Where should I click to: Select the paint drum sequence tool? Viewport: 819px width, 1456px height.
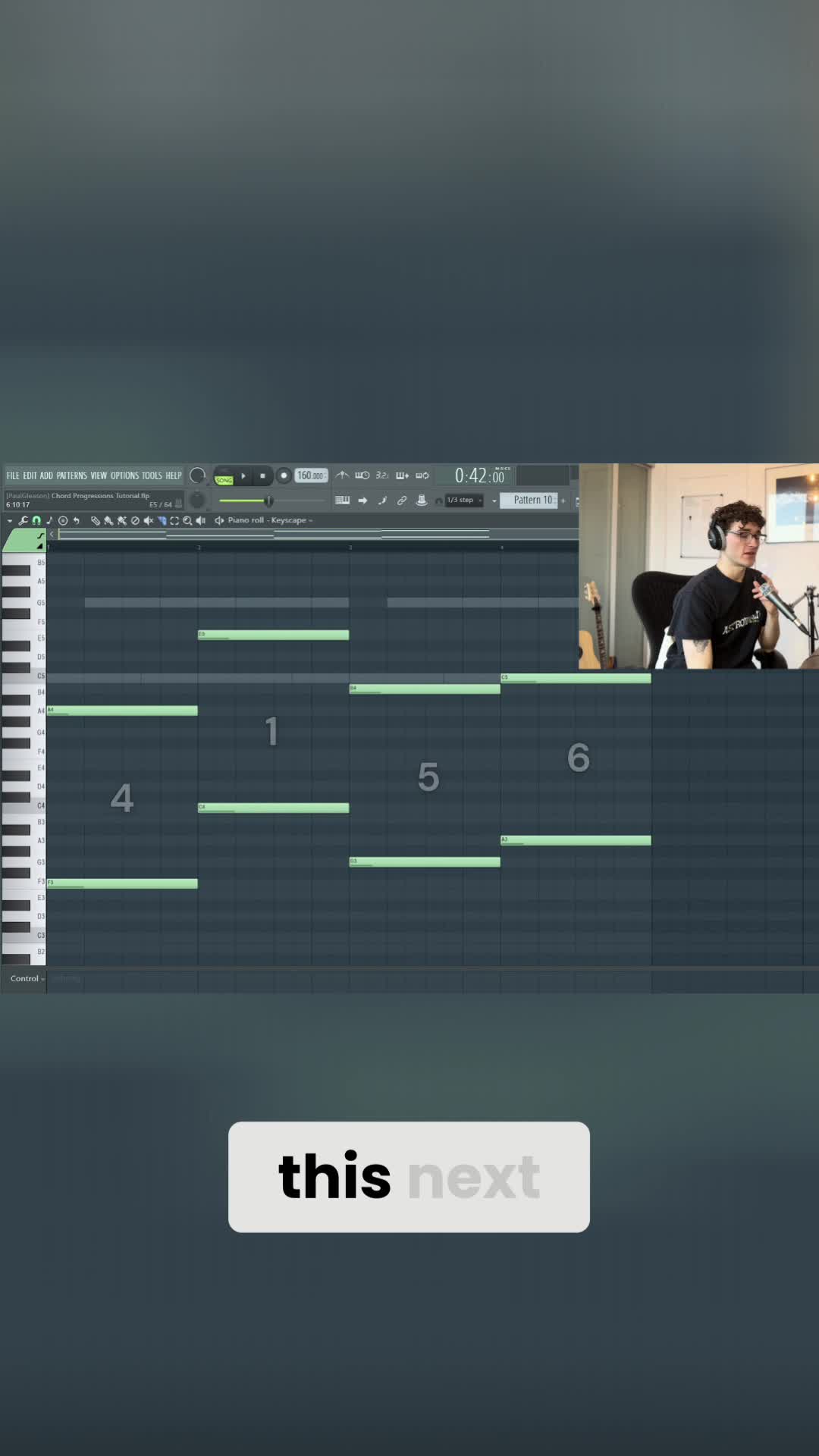coord(121,520)
